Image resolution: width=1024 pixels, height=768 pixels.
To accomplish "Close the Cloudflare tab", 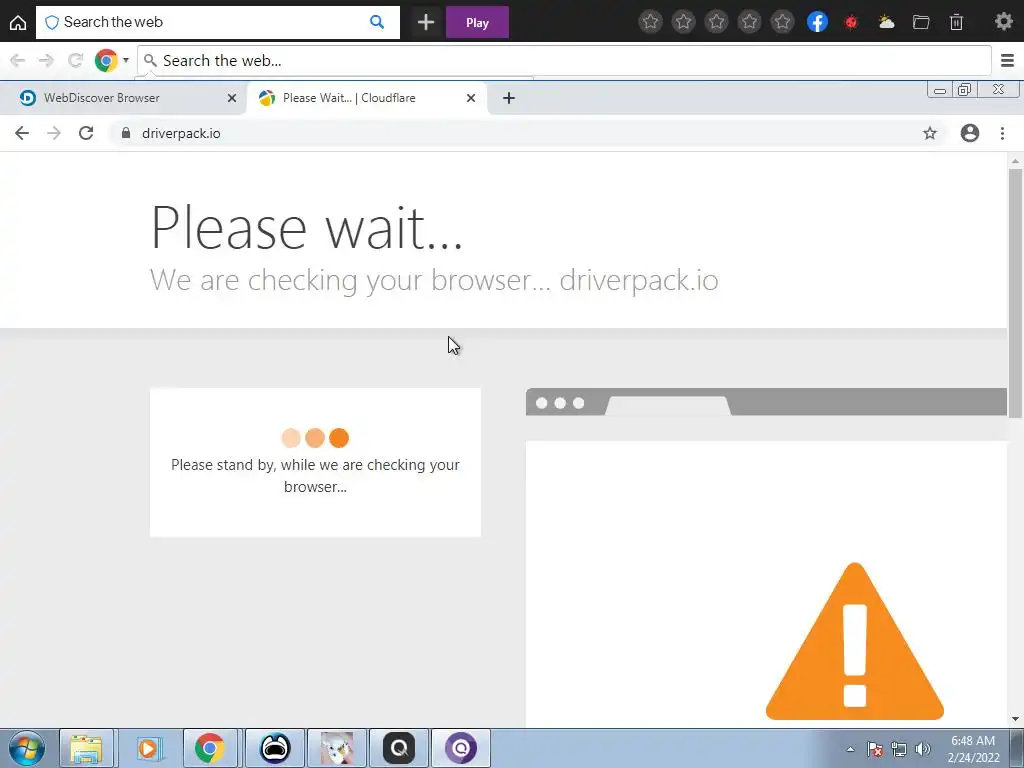I will coord(471,98).
